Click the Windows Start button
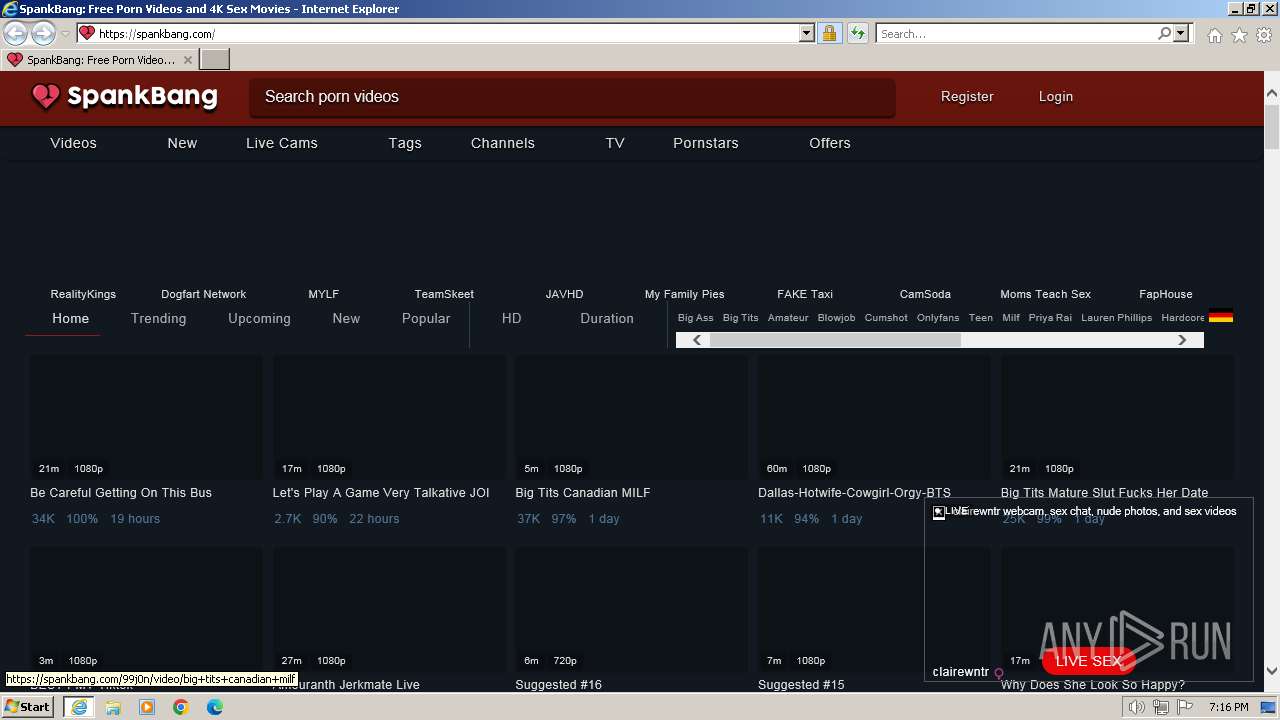 pyautogui.click(x=28, y=707)
